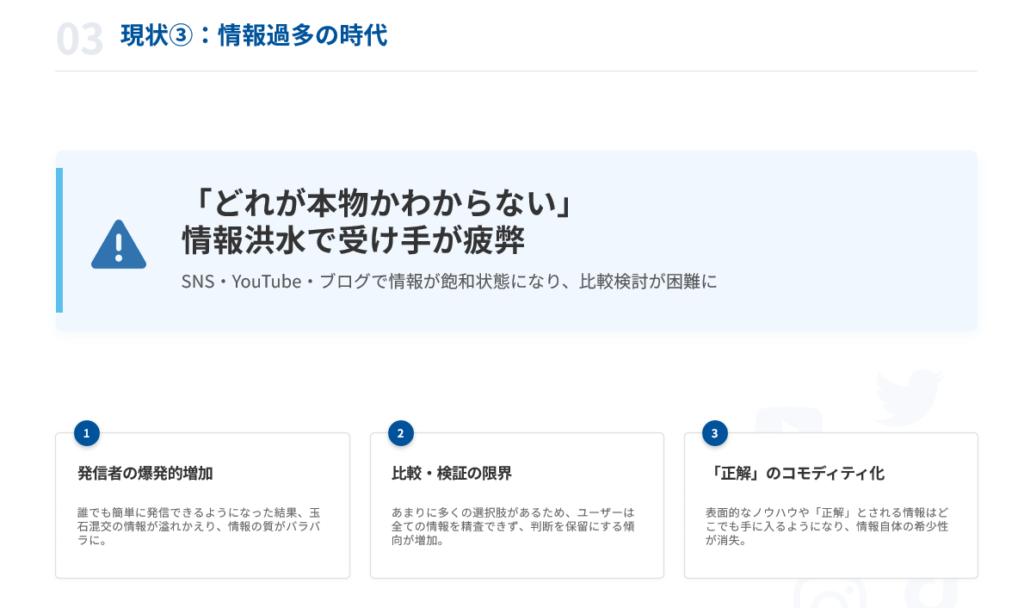The width and height of the screenshot is (1024, 608).
Task: Click the faint Instagram logo at bottom
Action: pyautogui.click(x=828, y=594)
